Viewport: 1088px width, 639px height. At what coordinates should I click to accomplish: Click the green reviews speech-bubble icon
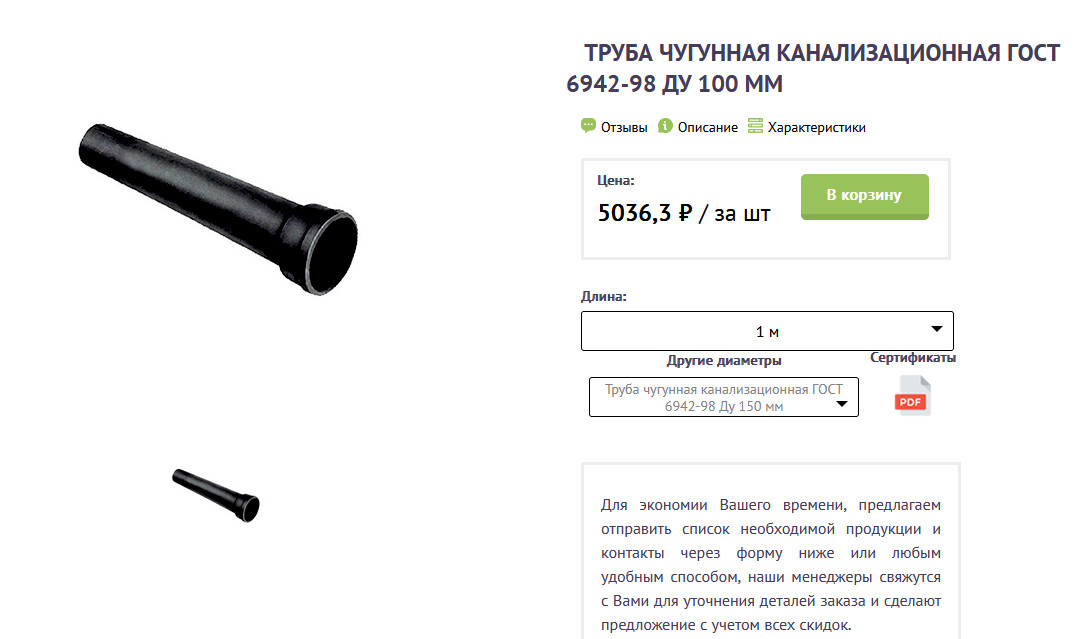point(588,126)
